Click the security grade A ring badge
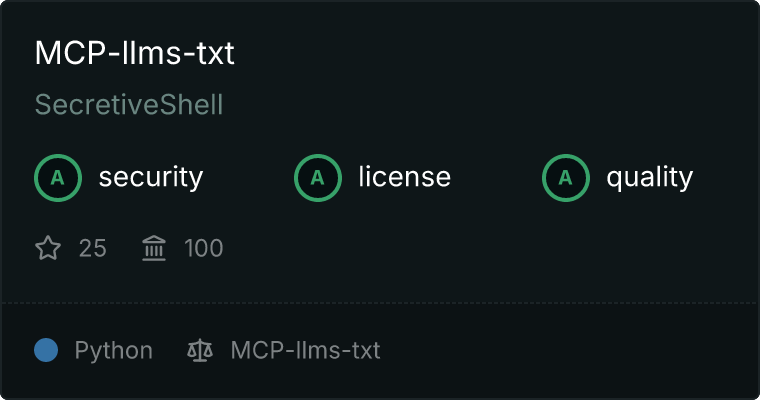This screenshot has width=760, height=400. coord(58,178)
